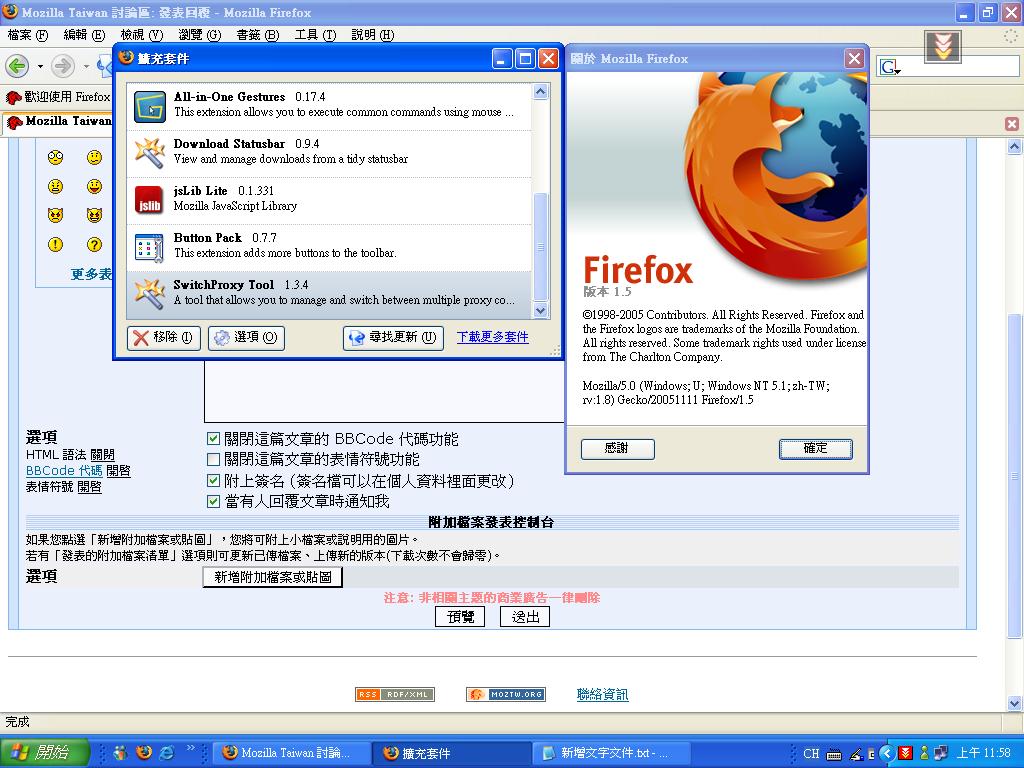Insert the right smiley in second emoticon row
Image resolution: width=1024 pixels, height=768 pixels.
click(x=95, y=187)
